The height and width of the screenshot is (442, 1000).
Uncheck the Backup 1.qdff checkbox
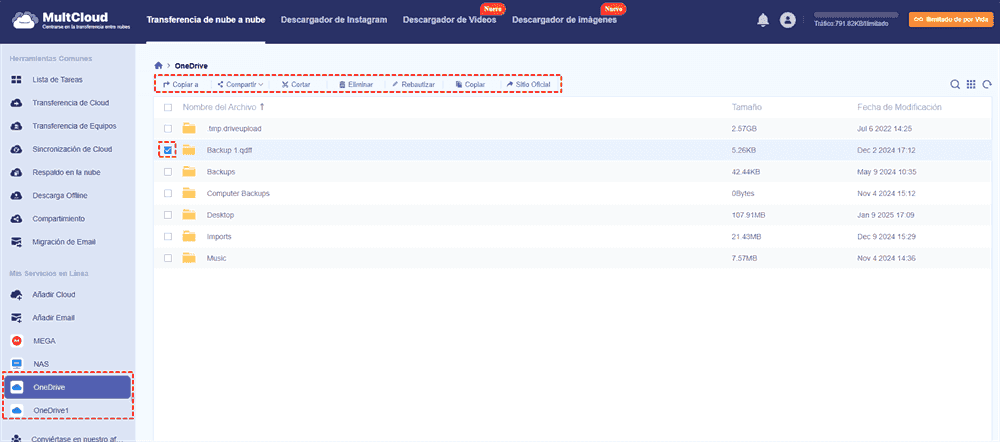coord(168,151)
